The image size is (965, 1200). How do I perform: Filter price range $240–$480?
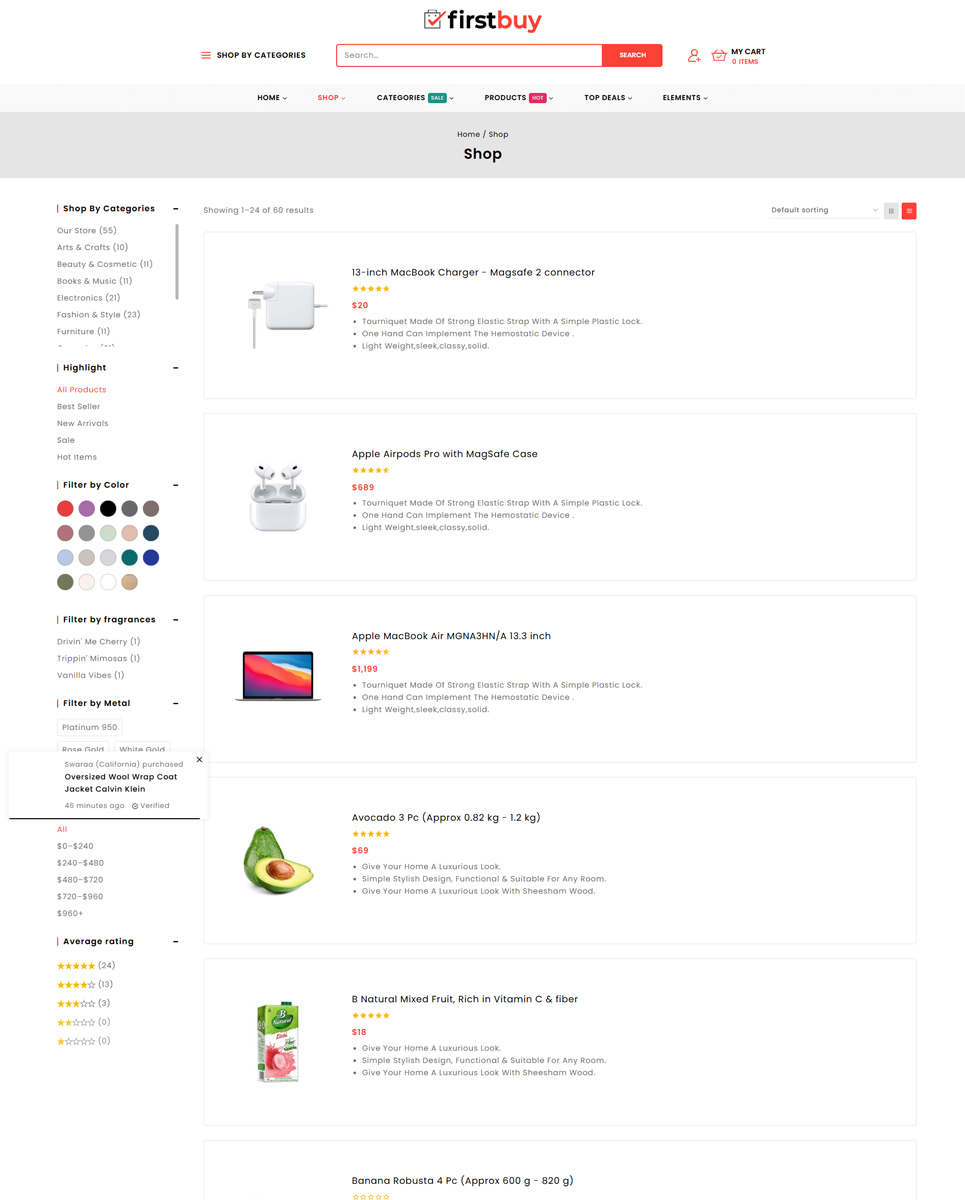pyautogui.click(x=80, y=863)
